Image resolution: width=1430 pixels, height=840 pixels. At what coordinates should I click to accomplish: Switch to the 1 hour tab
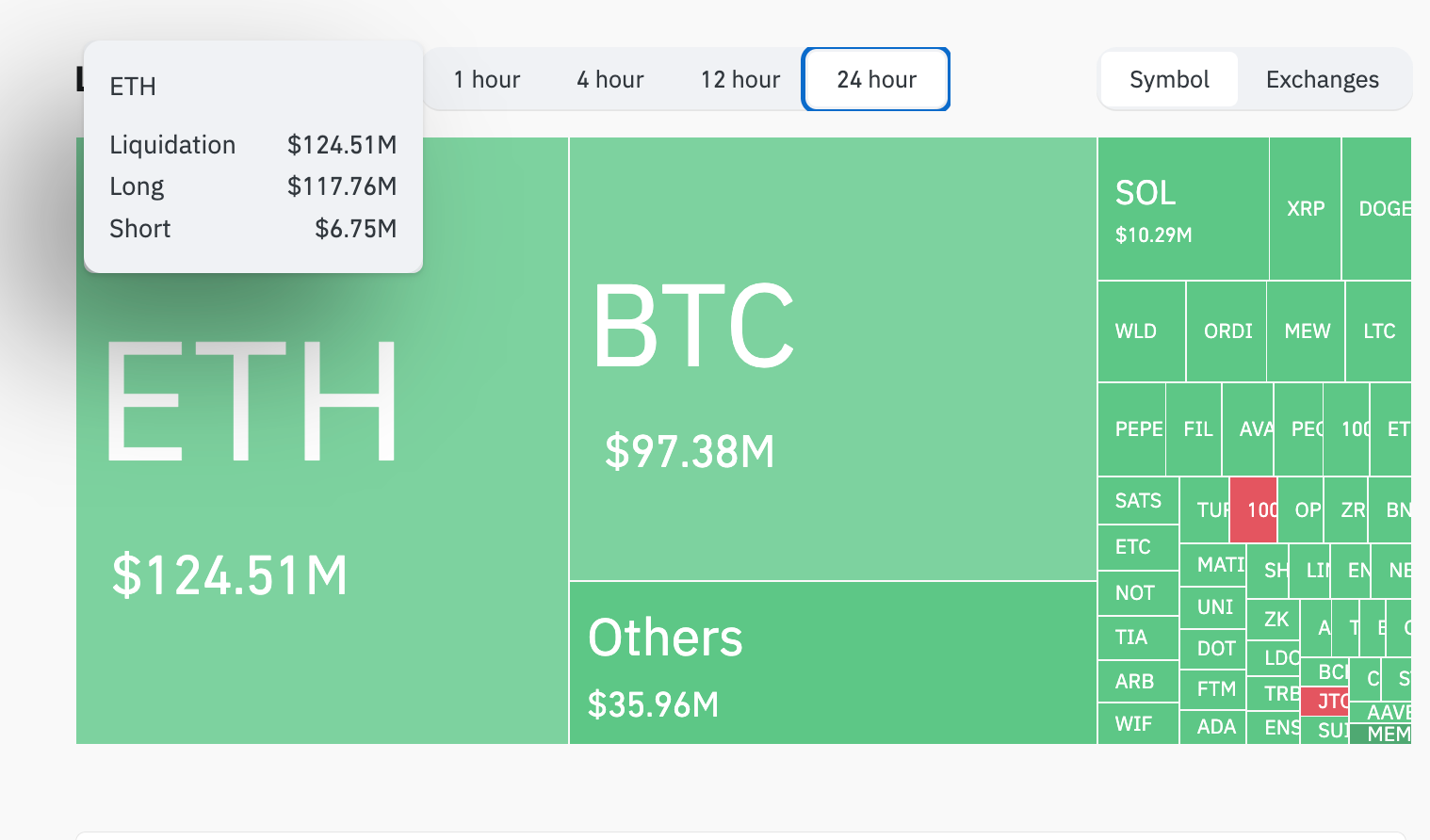486,79
